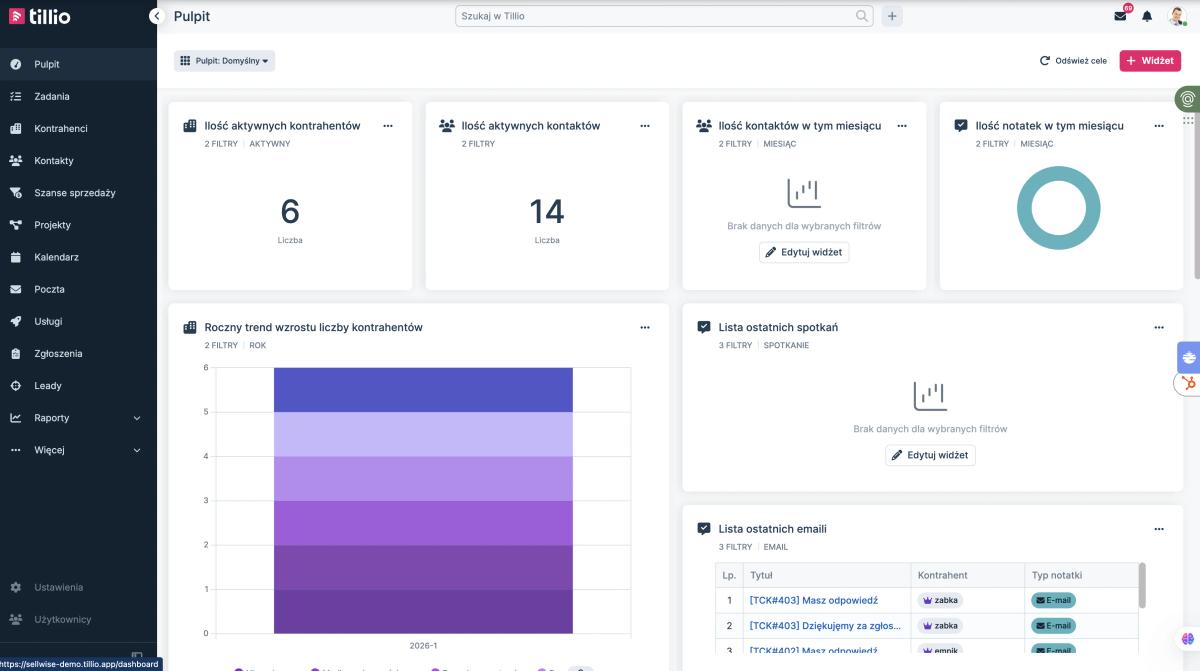The width and height of the screenshot is (1200, 671).
Task: Click the value 6 in active contractors widget
Action: coord(290,211)
